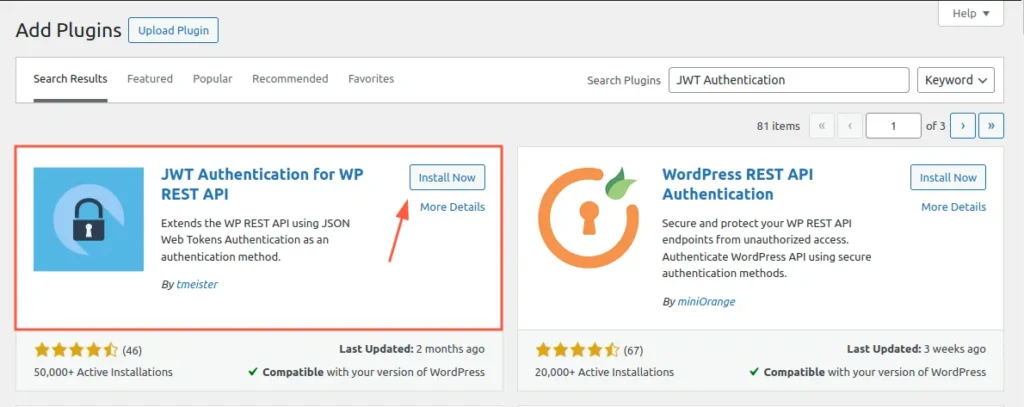This screenshot has height=407, width=1024.
Task: Visit author miniOrange link
Action: point(707,302)
